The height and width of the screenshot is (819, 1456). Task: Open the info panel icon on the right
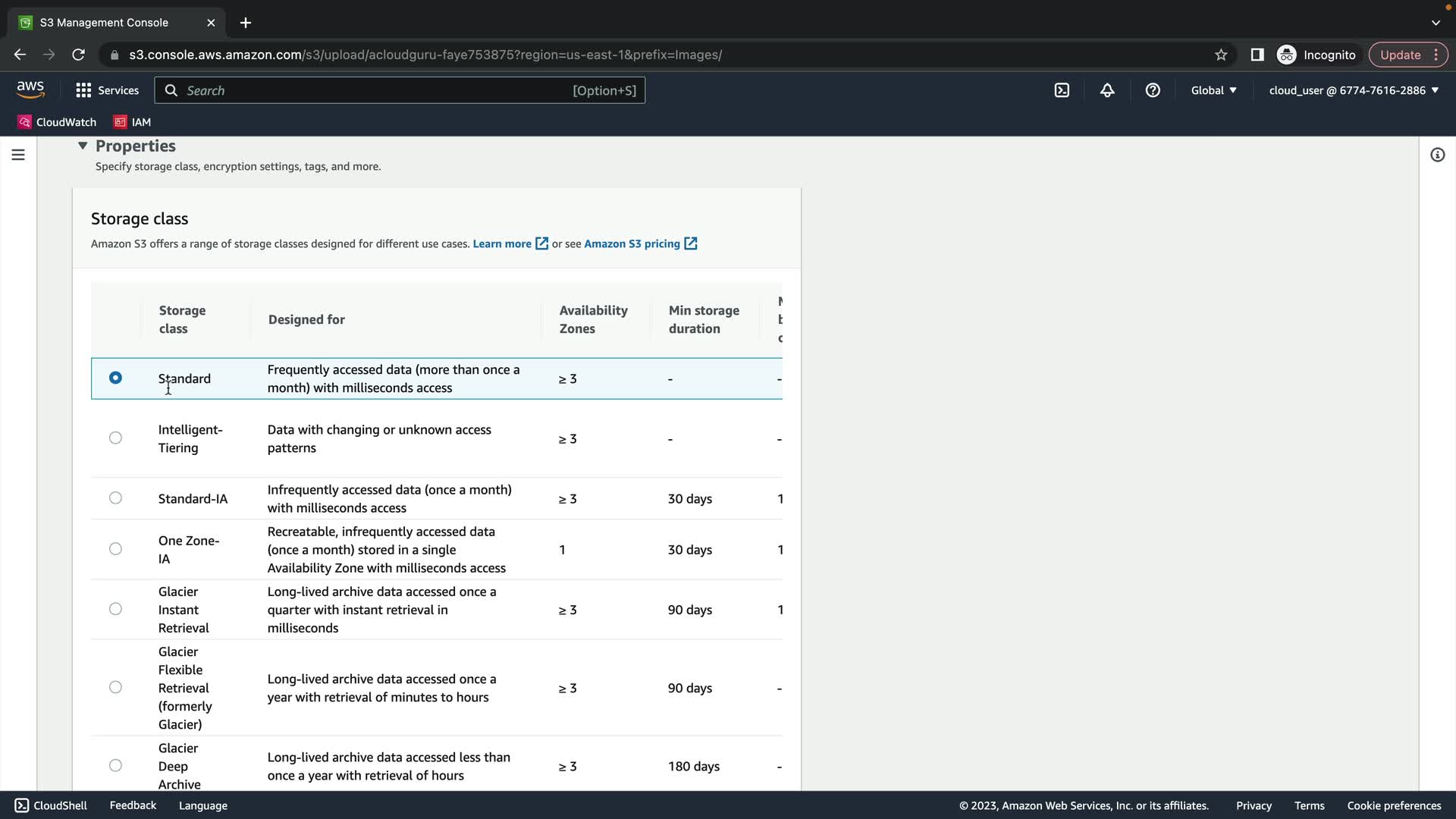[x=1437, y=155]
